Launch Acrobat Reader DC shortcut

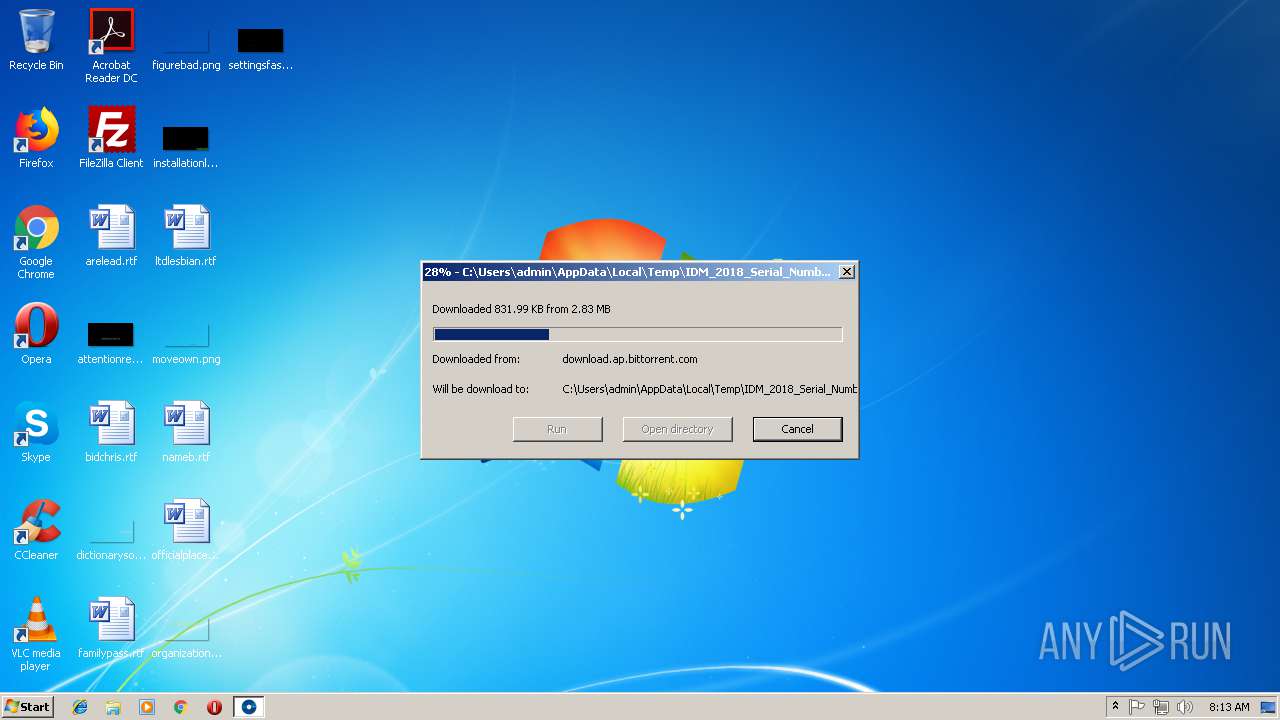pyautogui.click(x=111, y=45)
